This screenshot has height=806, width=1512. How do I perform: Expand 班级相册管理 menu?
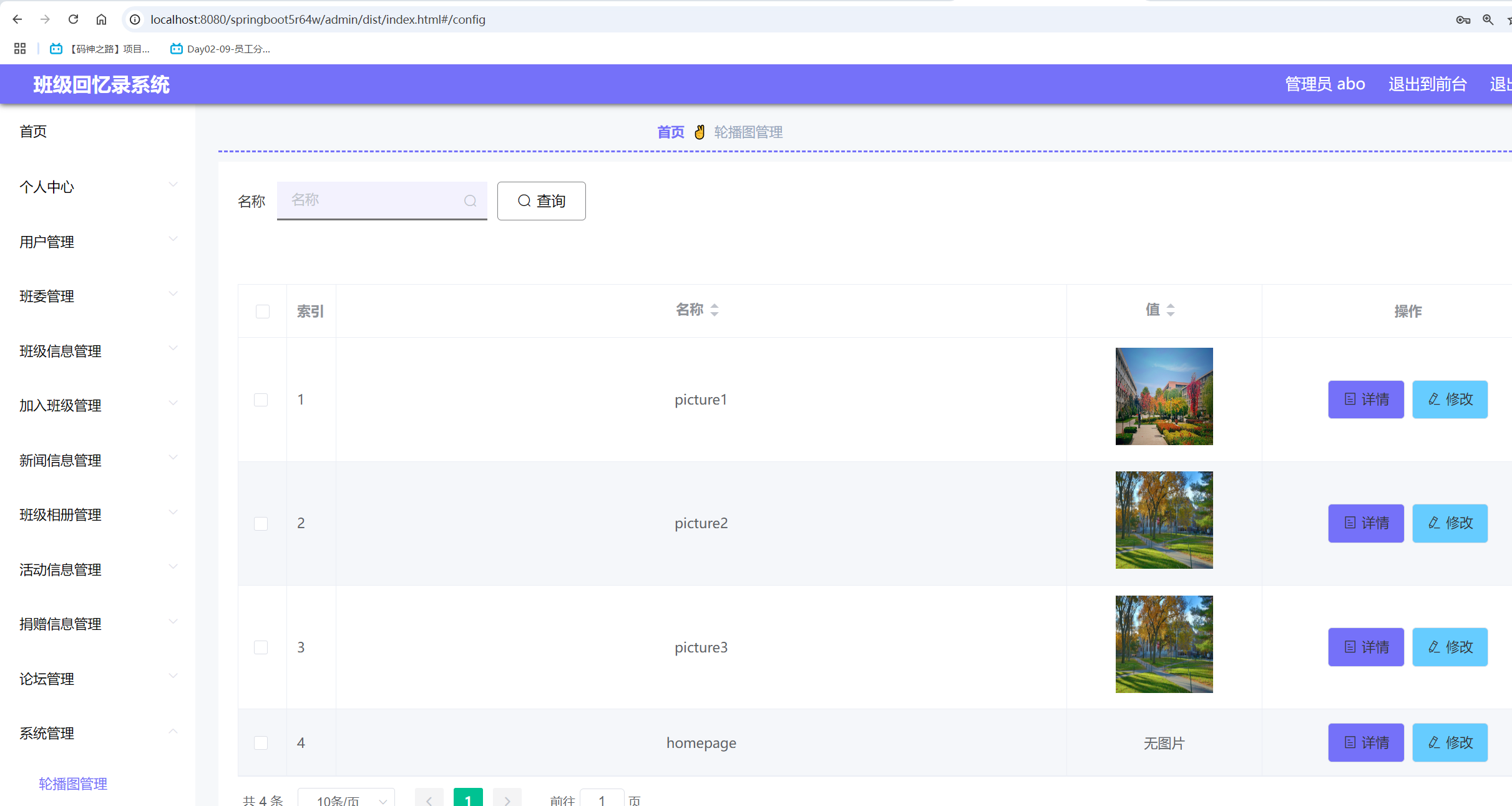(x=97, y=514)
